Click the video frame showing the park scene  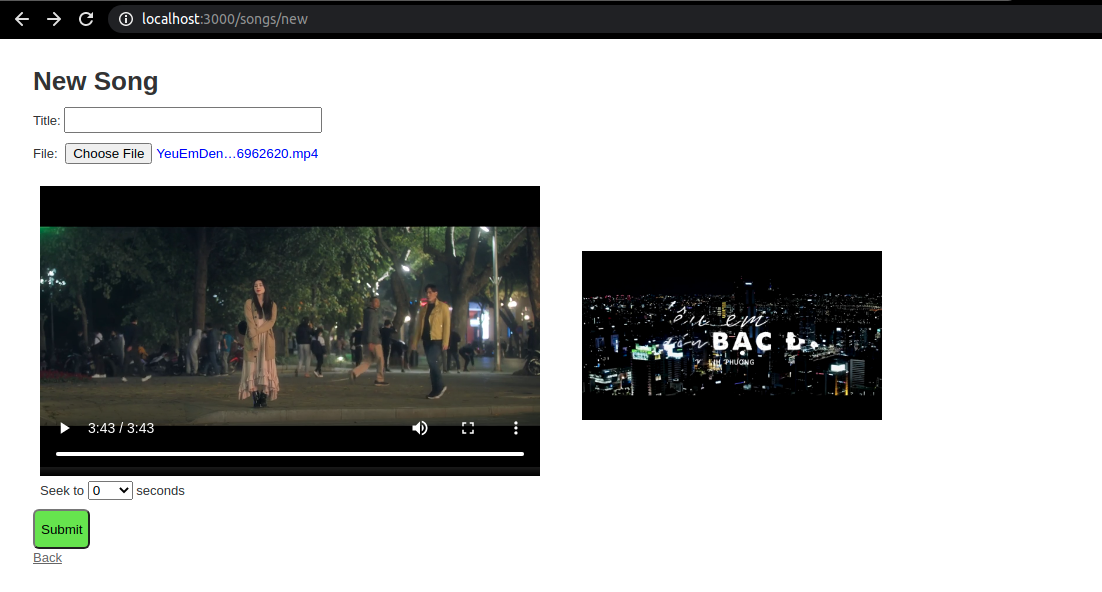(x=290, y=320)
